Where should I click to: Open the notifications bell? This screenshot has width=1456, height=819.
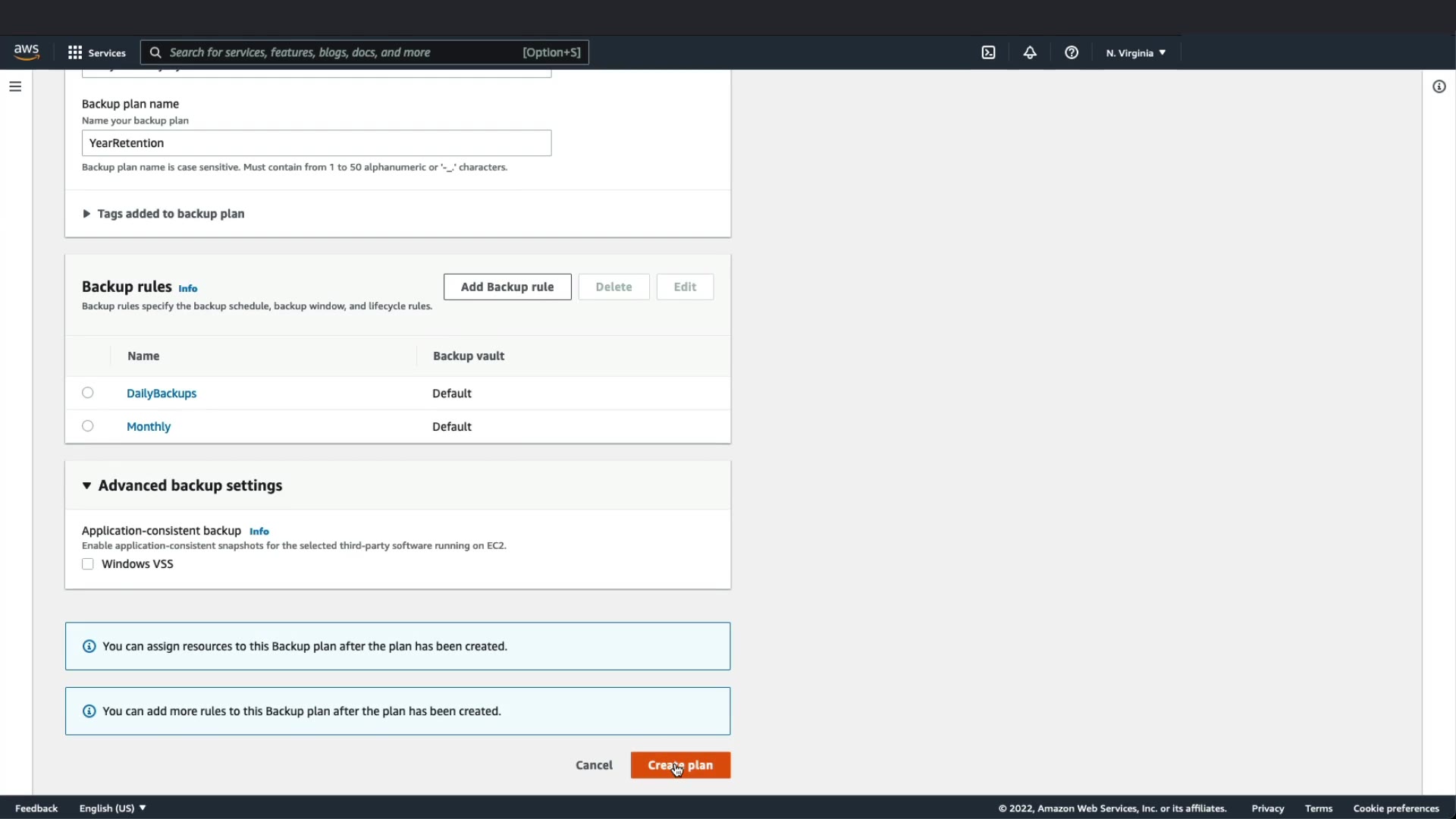click(1030, 52)
